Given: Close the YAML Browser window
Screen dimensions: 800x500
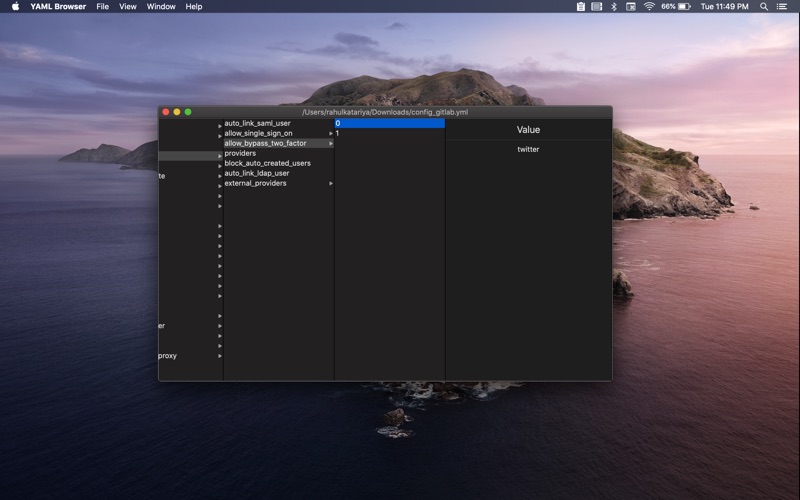Looking at the screenshot, I should click(x=165, y=112).
